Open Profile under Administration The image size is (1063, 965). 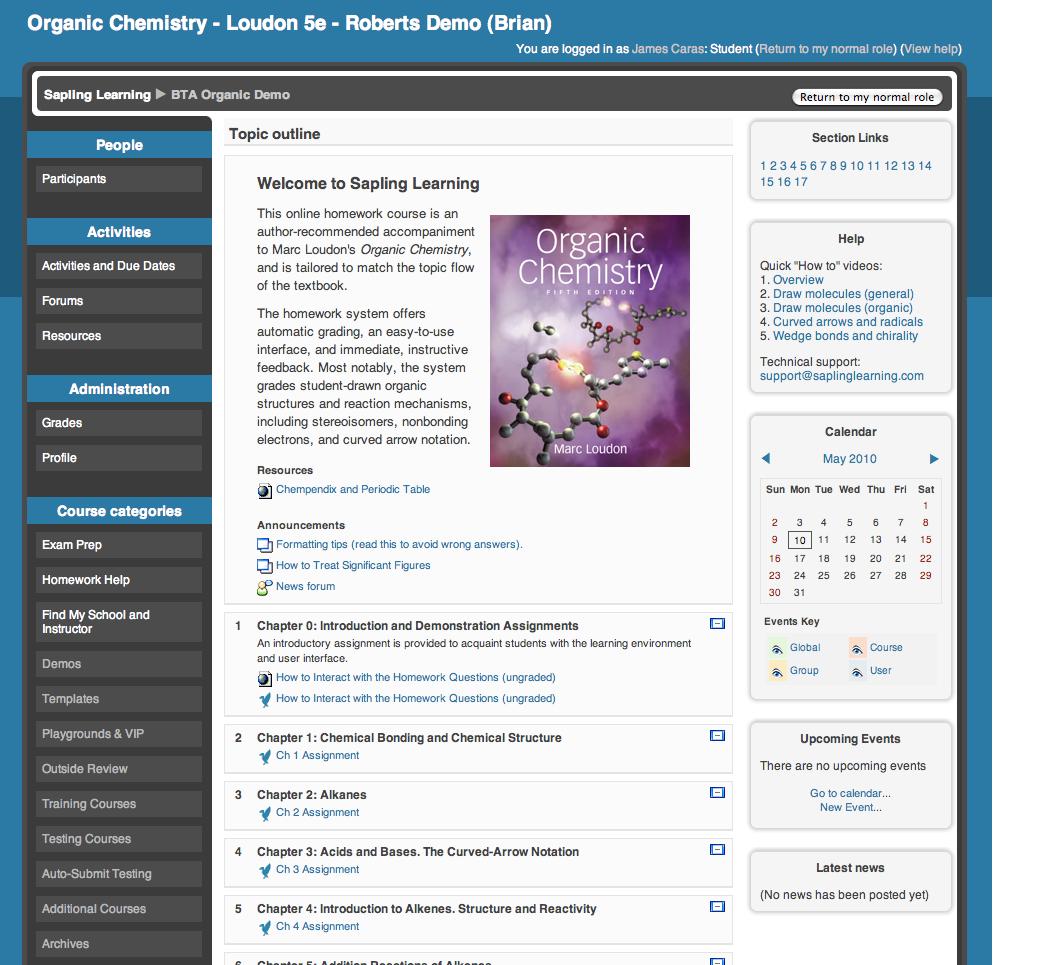[x=119, y=458]
